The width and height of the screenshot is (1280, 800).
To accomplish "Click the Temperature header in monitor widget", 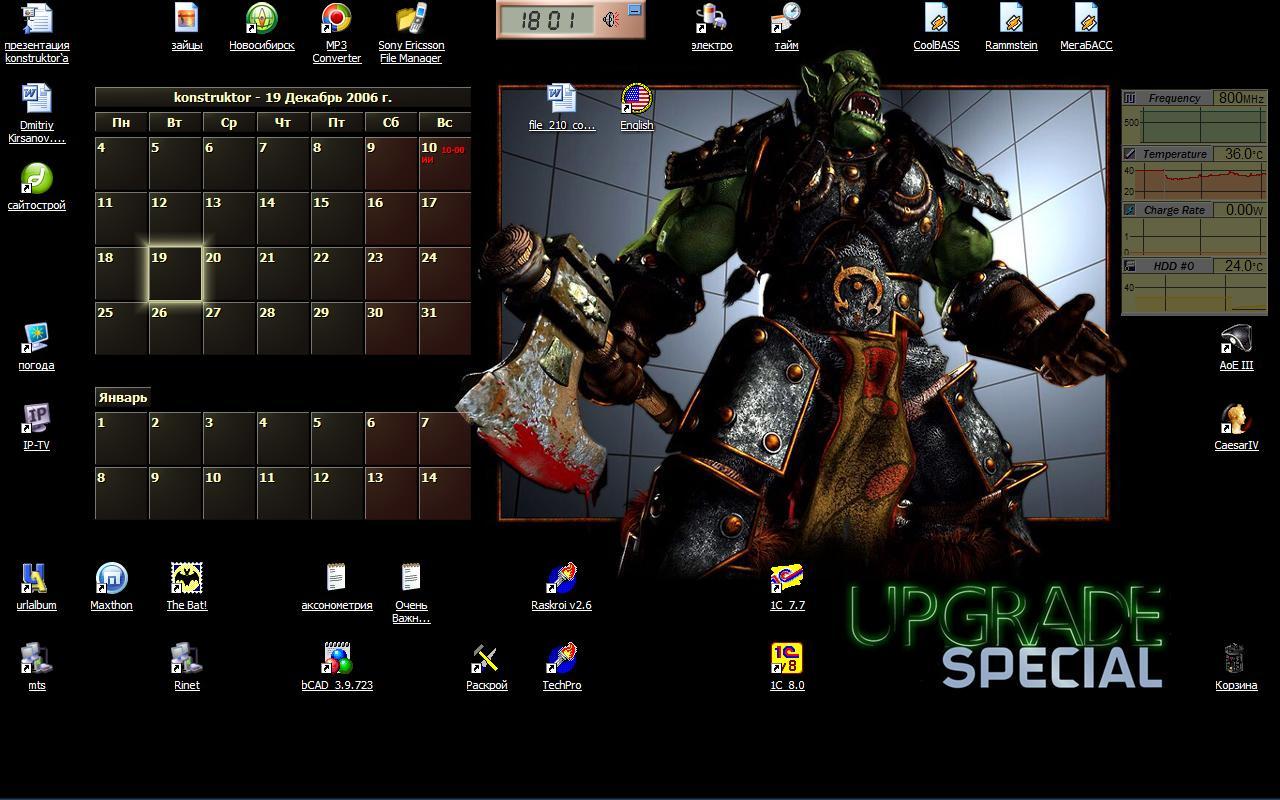I will point(1174,154).
